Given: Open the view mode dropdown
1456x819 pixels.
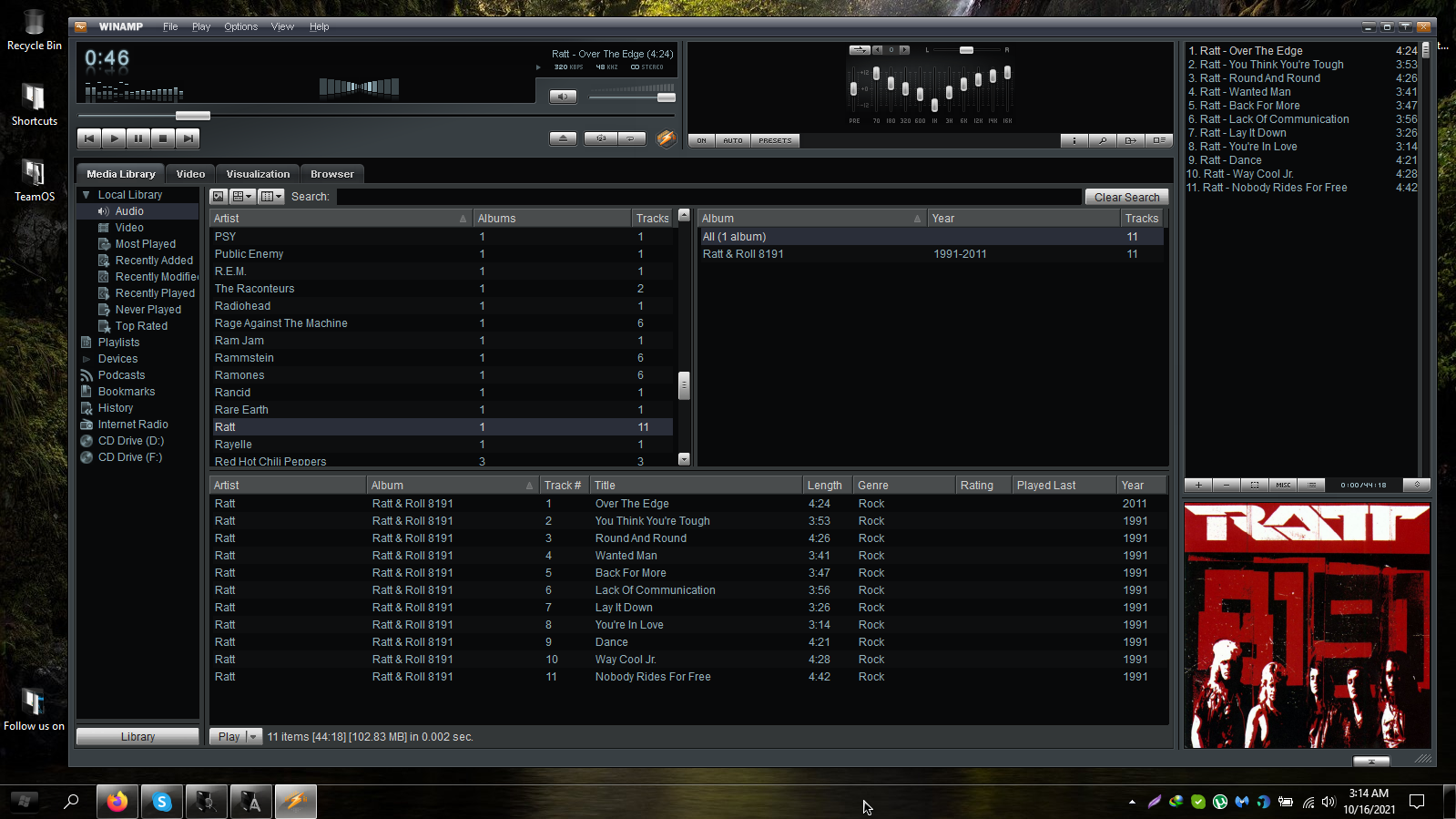Looking at the screenshot, I should [x=242, y=197].
